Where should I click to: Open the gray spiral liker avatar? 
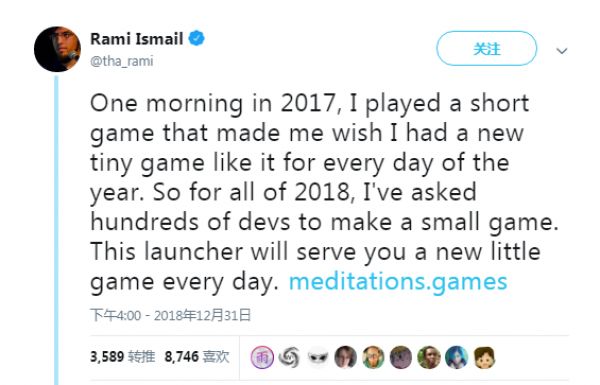289,357
